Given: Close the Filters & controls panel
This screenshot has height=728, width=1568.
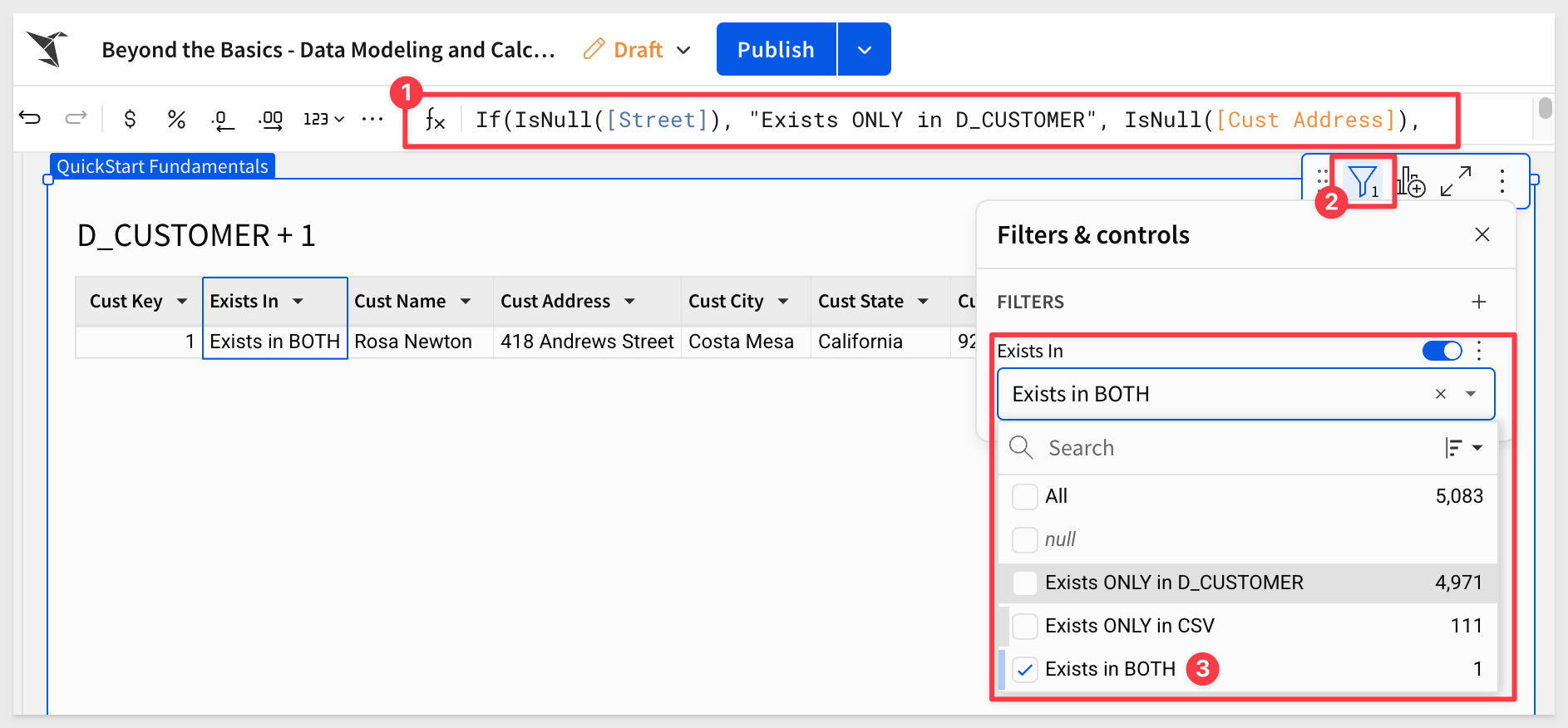Looking at the screenshot, I should 1482,234.
